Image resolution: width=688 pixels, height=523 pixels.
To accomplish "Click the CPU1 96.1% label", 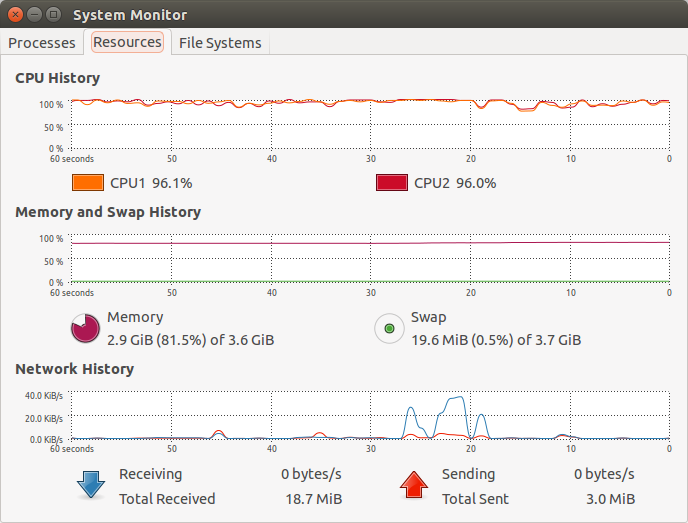I will pyautogui.click(x=151, y=183).
